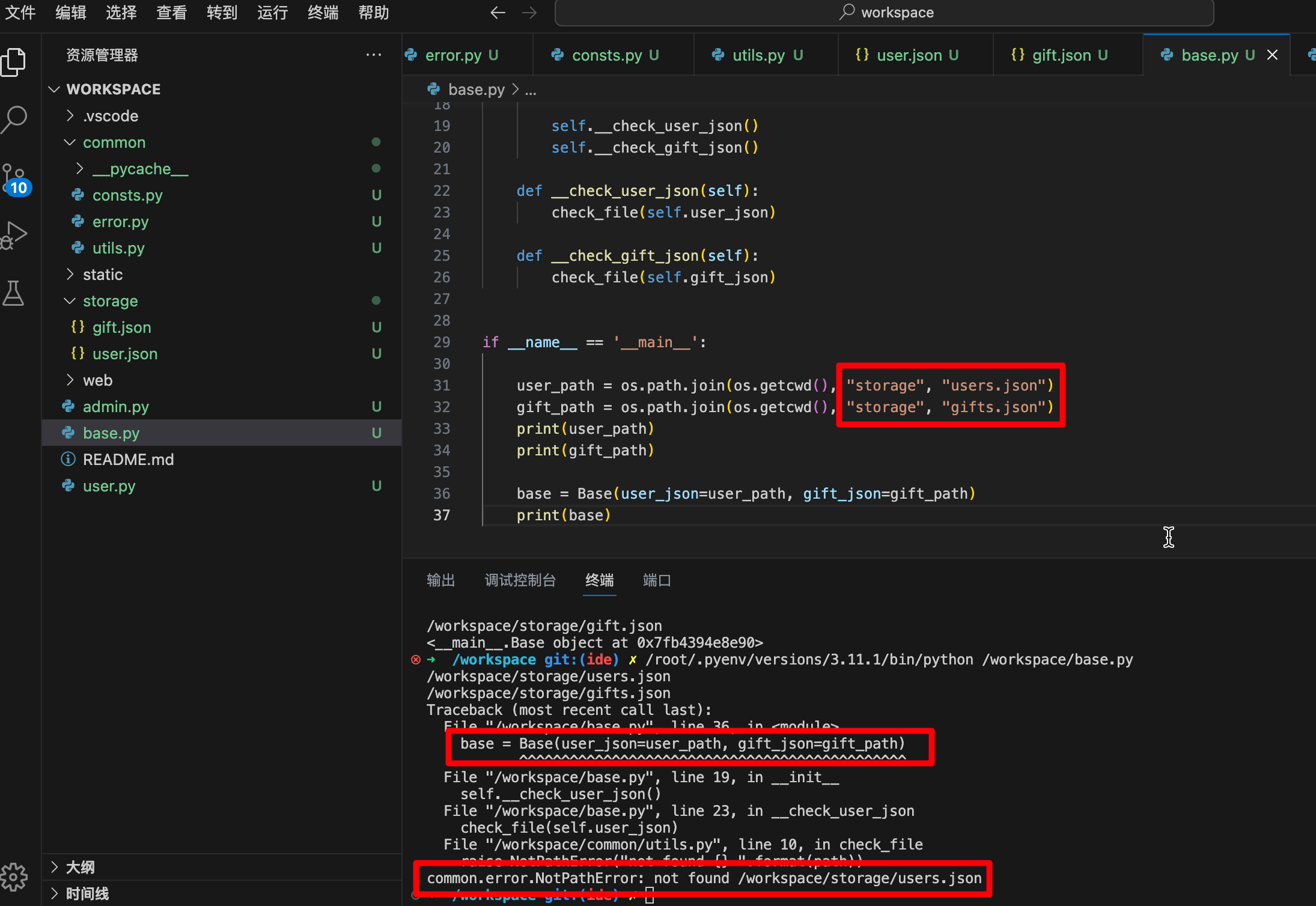The image size is (1316, 906).
Task: Click the workspace command center search box
Action: click(884, 13)
